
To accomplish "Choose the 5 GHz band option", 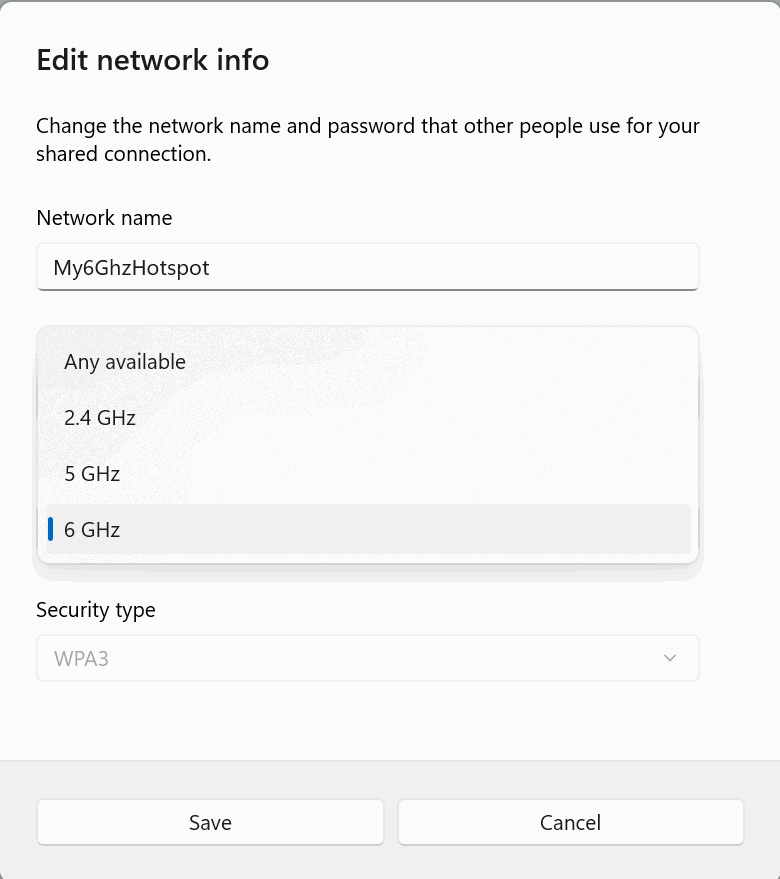I will 92,474.
